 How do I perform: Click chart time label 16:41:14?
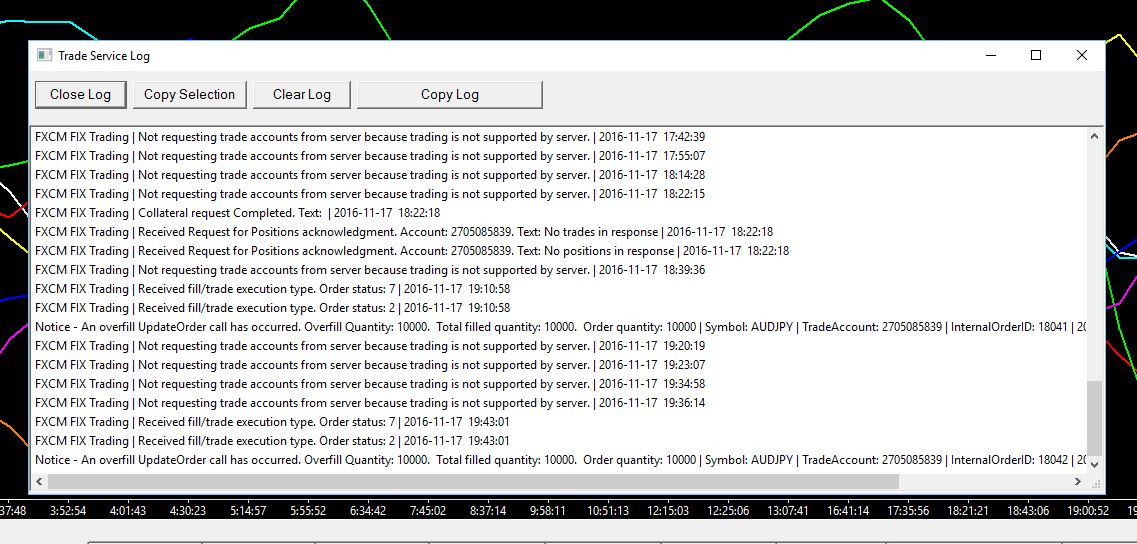[848, 511]
